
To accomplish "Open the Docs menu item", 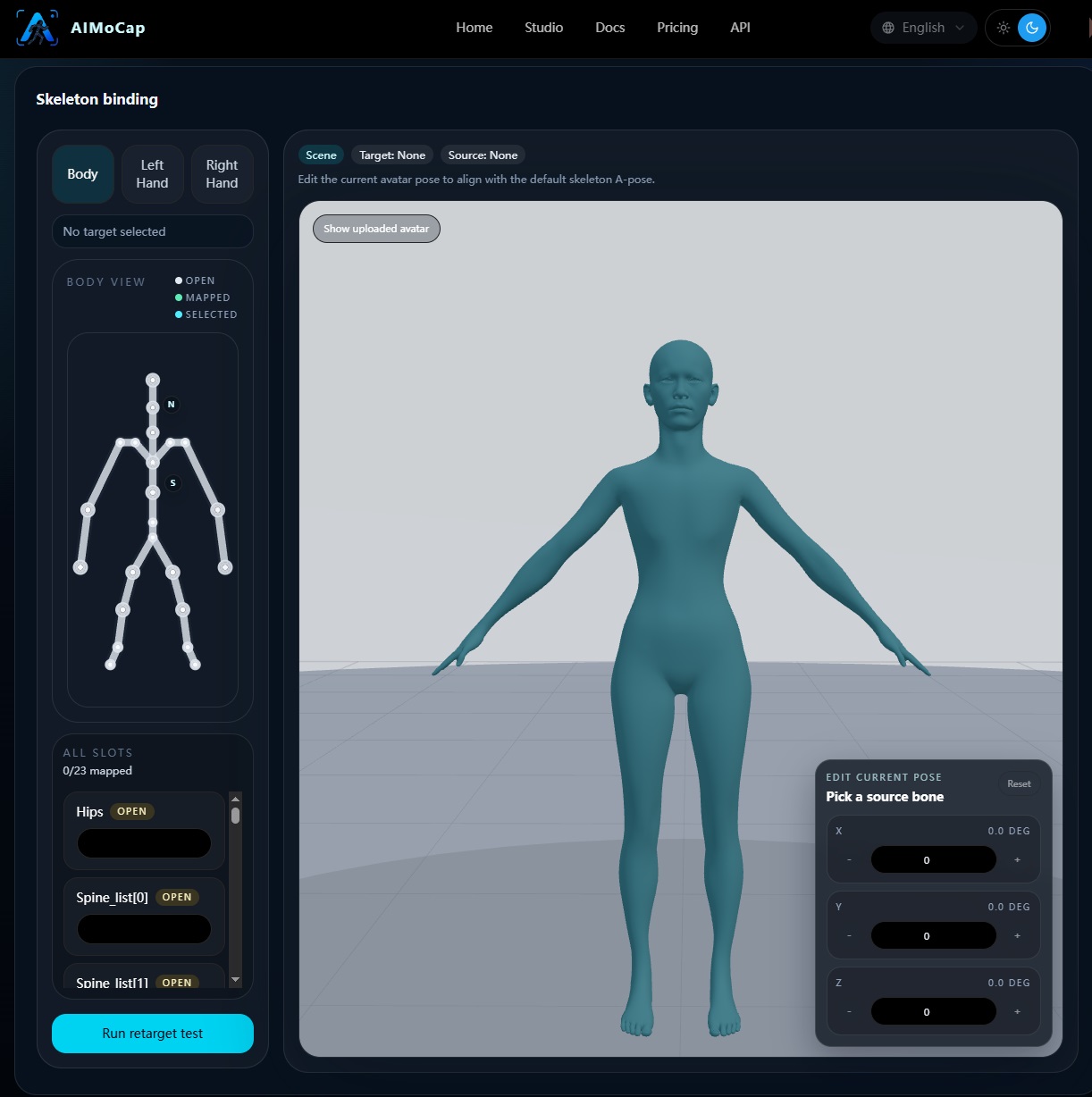I will click(610, 28).
